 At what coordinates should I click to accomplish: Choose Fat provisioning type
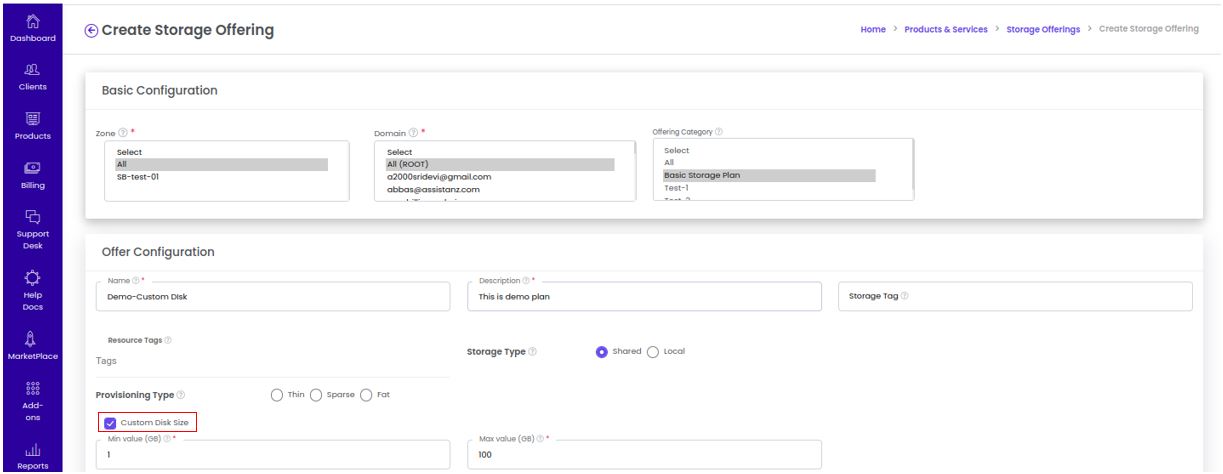(367, 394)
